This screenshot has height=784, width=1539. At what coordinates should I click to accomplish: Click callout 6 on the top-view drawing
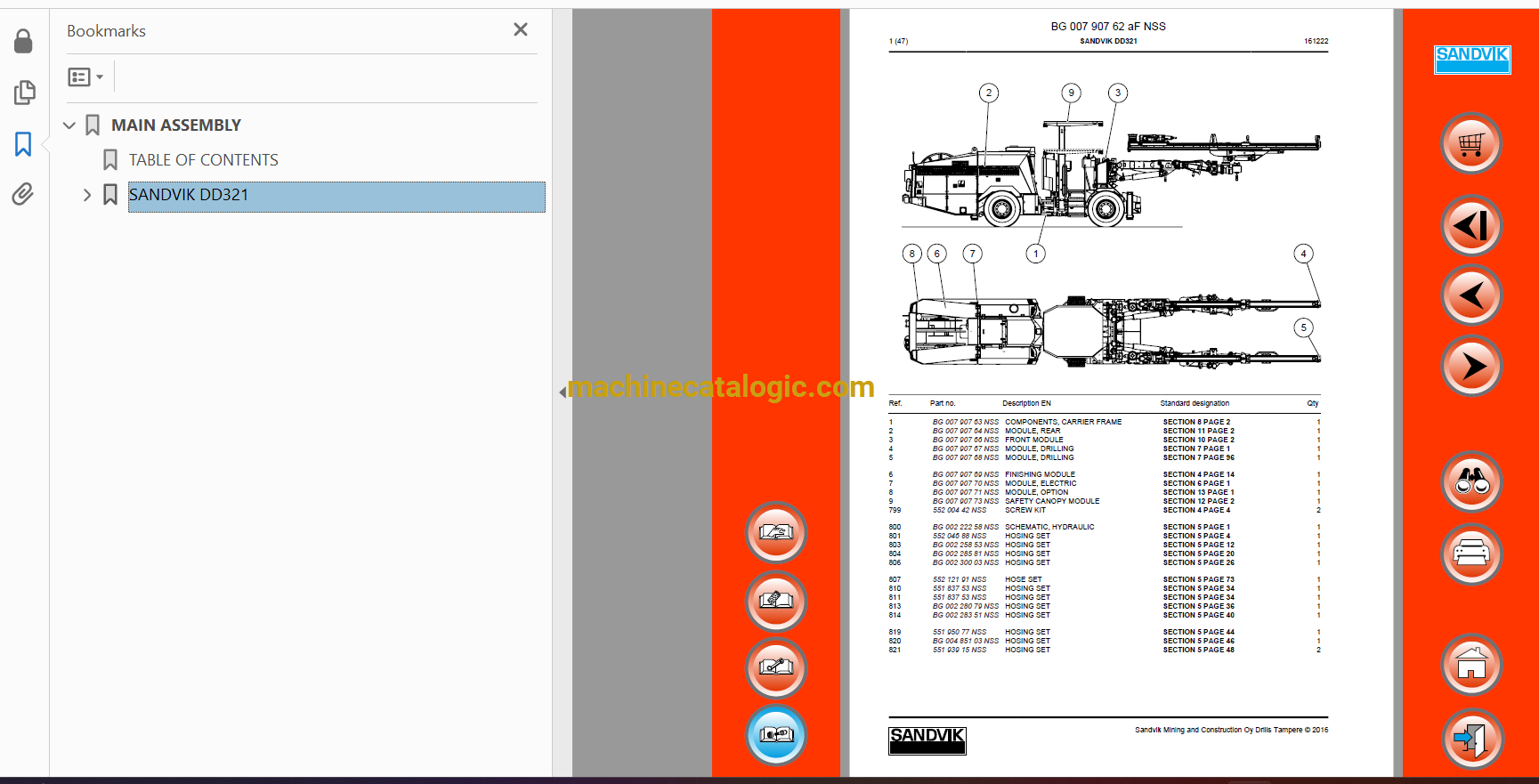(936, 254)
